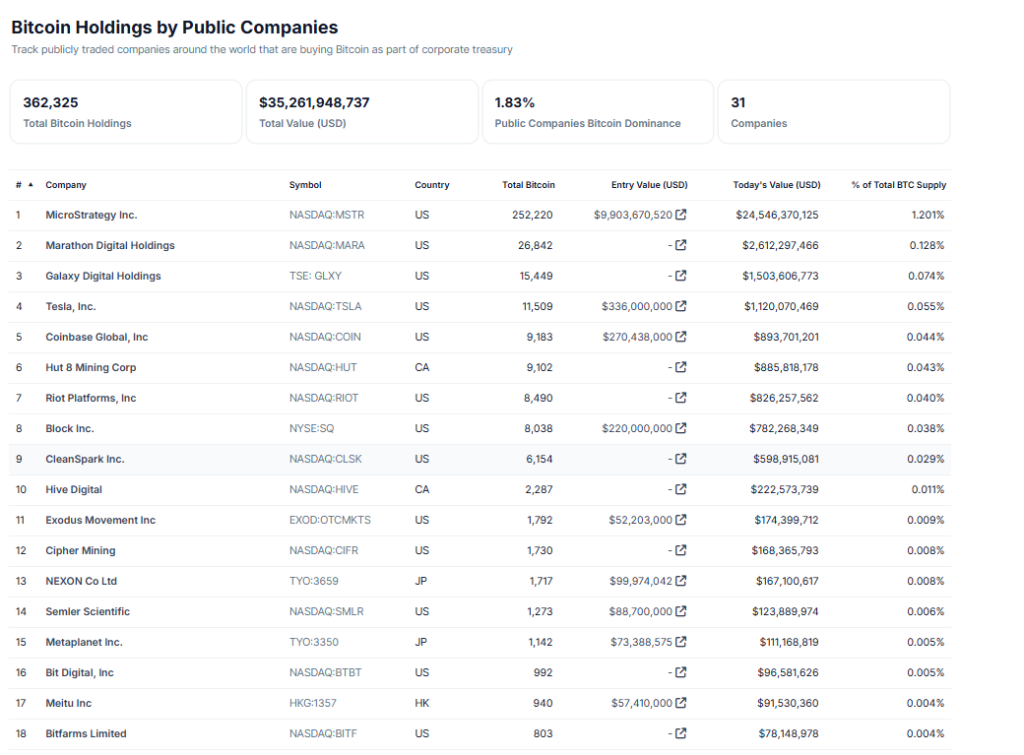Click the Country column header
The image size is (1024, 755).
[432, 185]
